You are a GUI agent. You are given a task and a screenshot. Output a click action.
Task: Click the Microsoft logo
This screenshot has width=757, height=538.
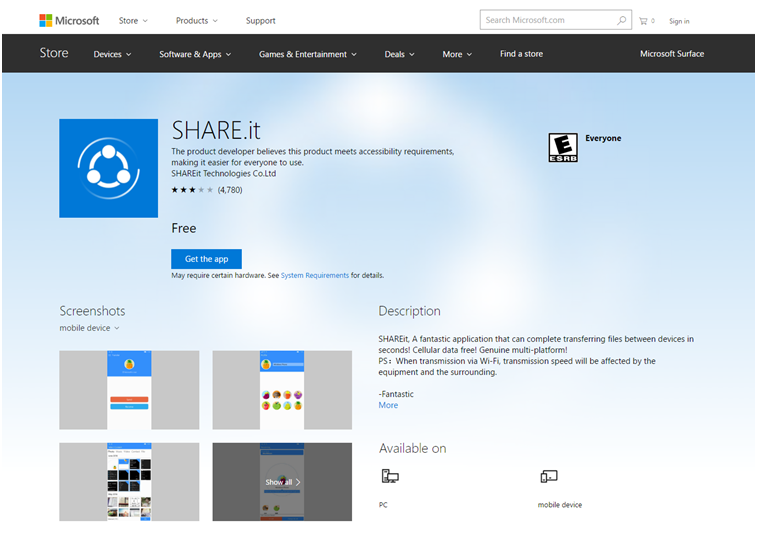click(69, 20)
